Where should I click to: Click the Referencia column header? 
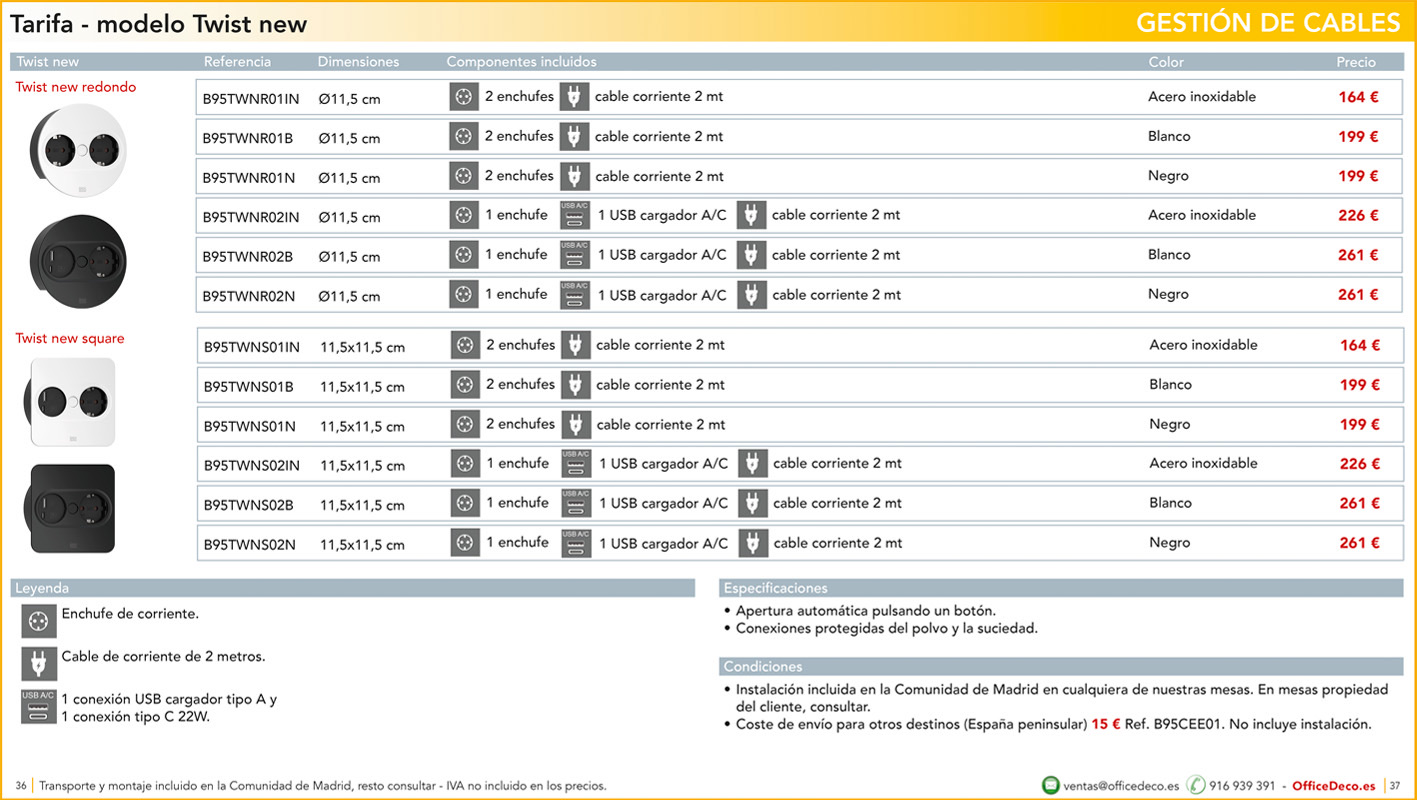click(237, 62)
